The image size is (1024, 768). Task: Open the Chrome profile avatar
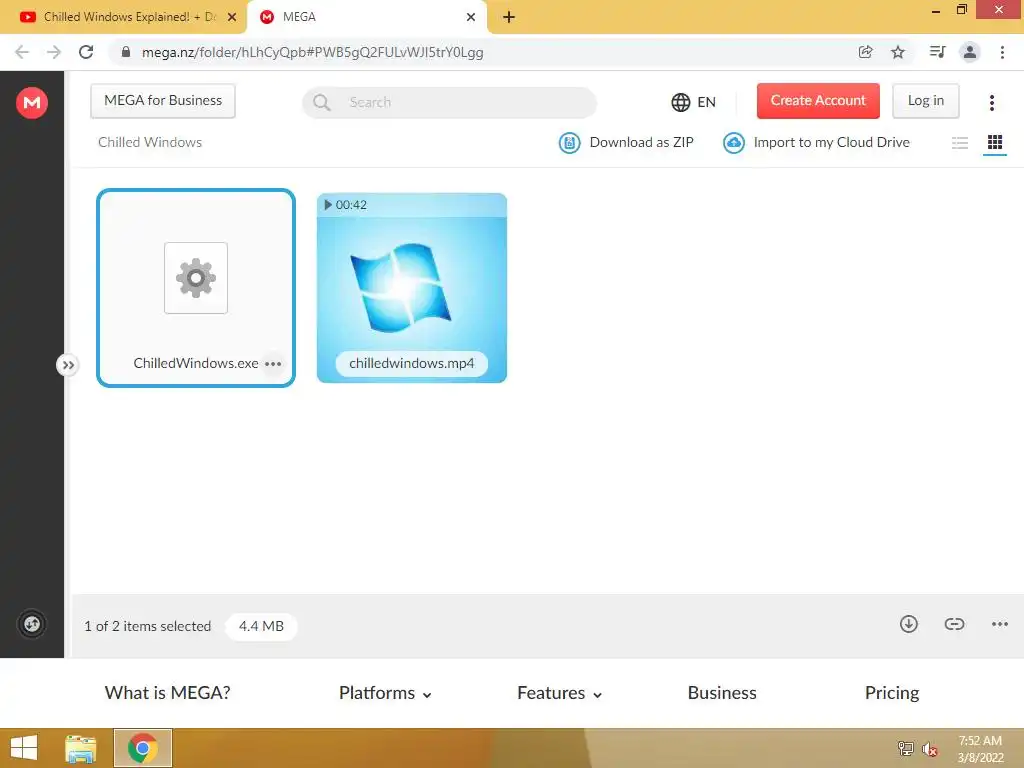click(x=970, y=52)
